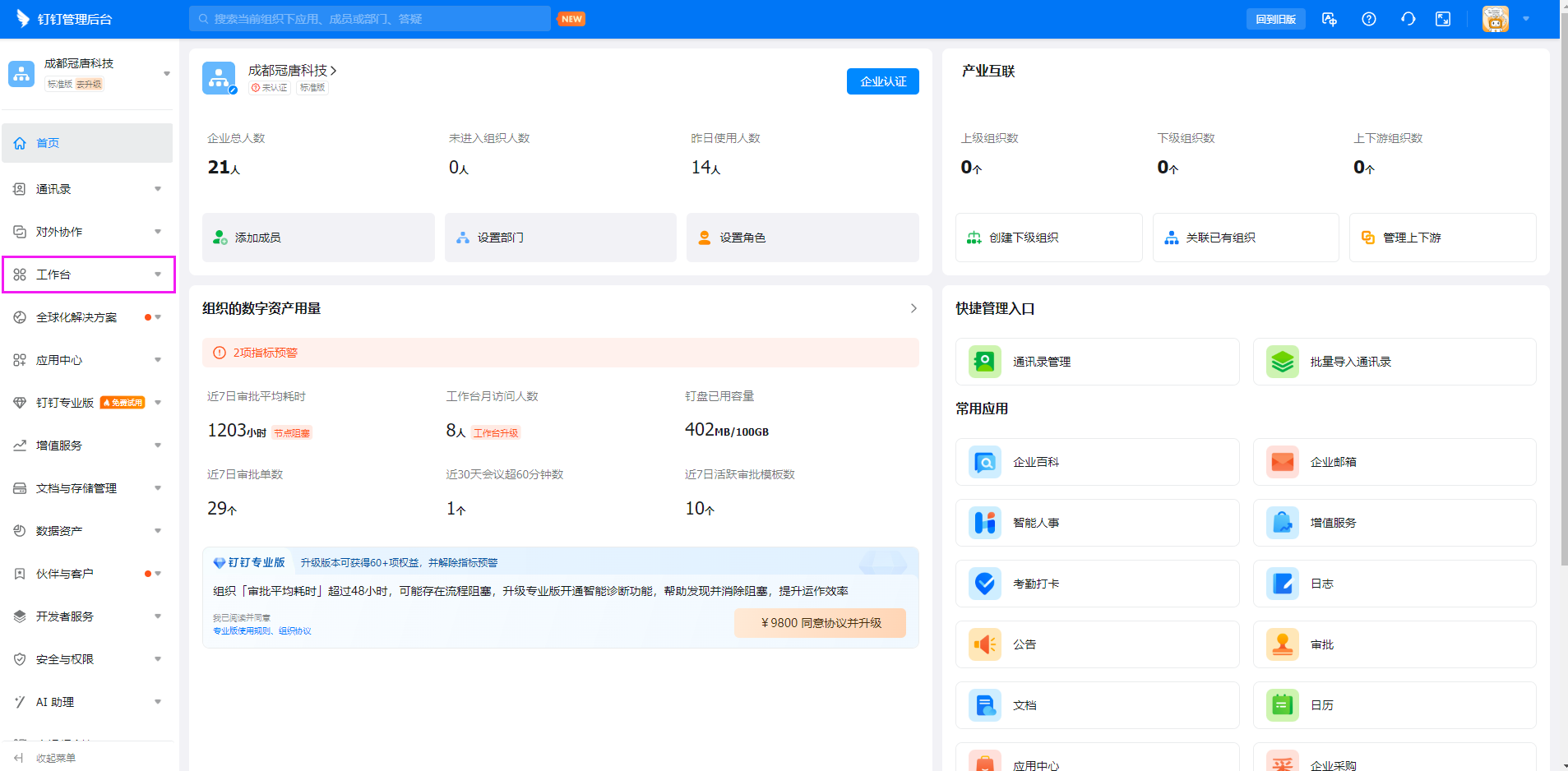The image size is (1568, 771).
Task: Click the 添加成员 person icon
Action: pos(220,238)
